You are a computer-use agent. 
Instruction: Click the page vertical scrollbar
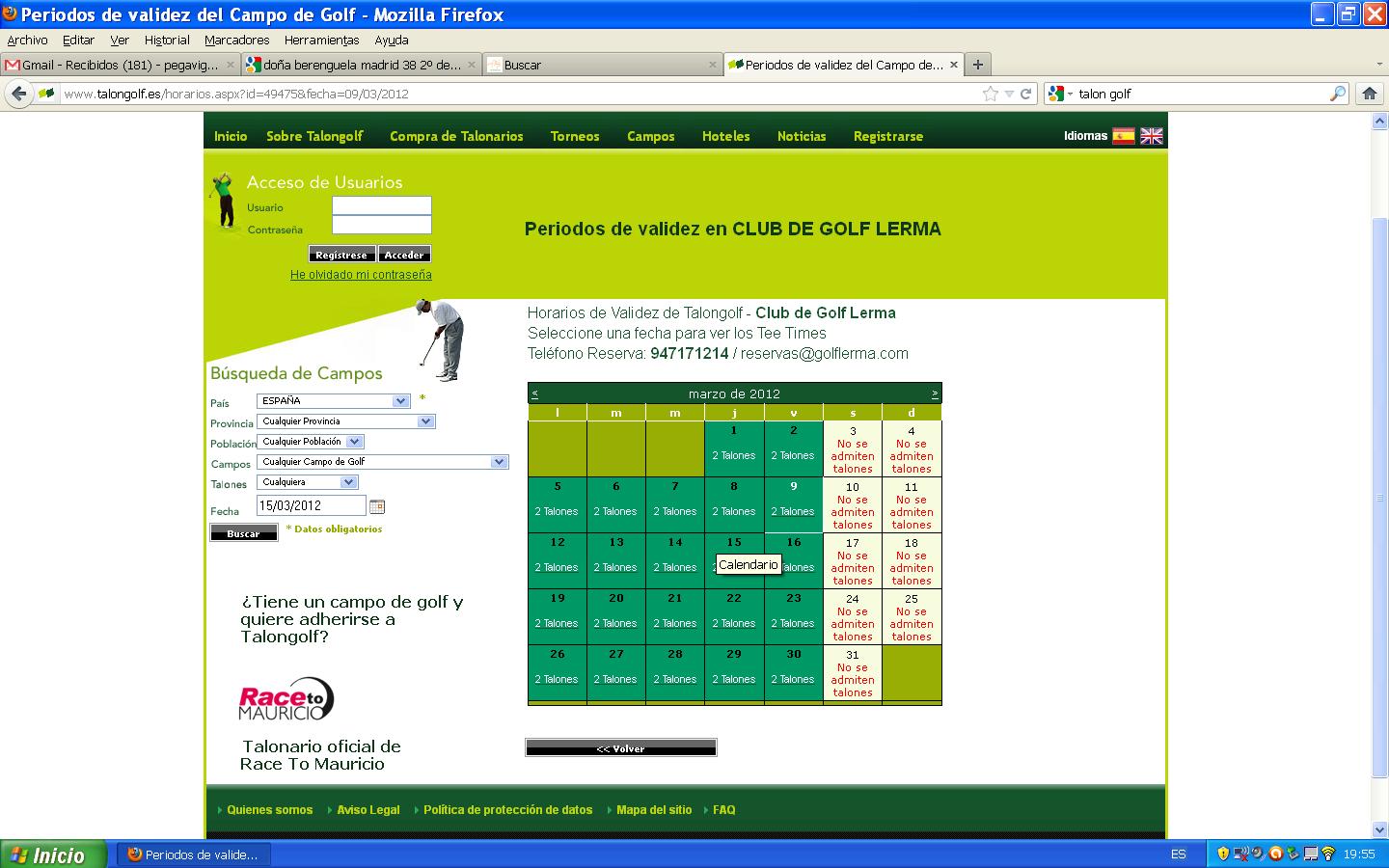click(x=1379, y=497)
